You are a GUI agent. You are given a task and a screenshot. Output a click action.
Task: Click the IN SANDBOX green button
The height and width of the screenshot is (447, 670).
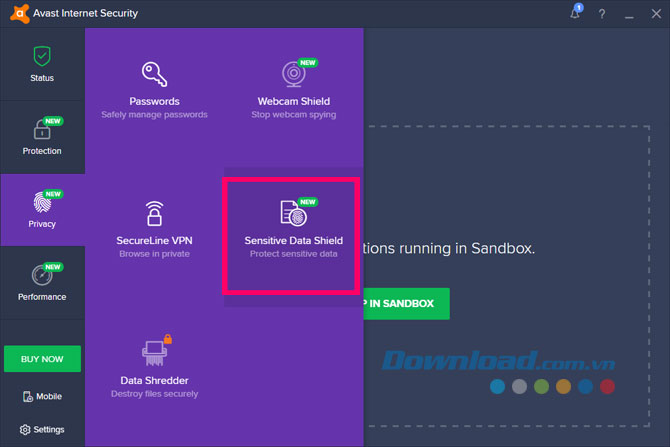(x=406, y=304)
